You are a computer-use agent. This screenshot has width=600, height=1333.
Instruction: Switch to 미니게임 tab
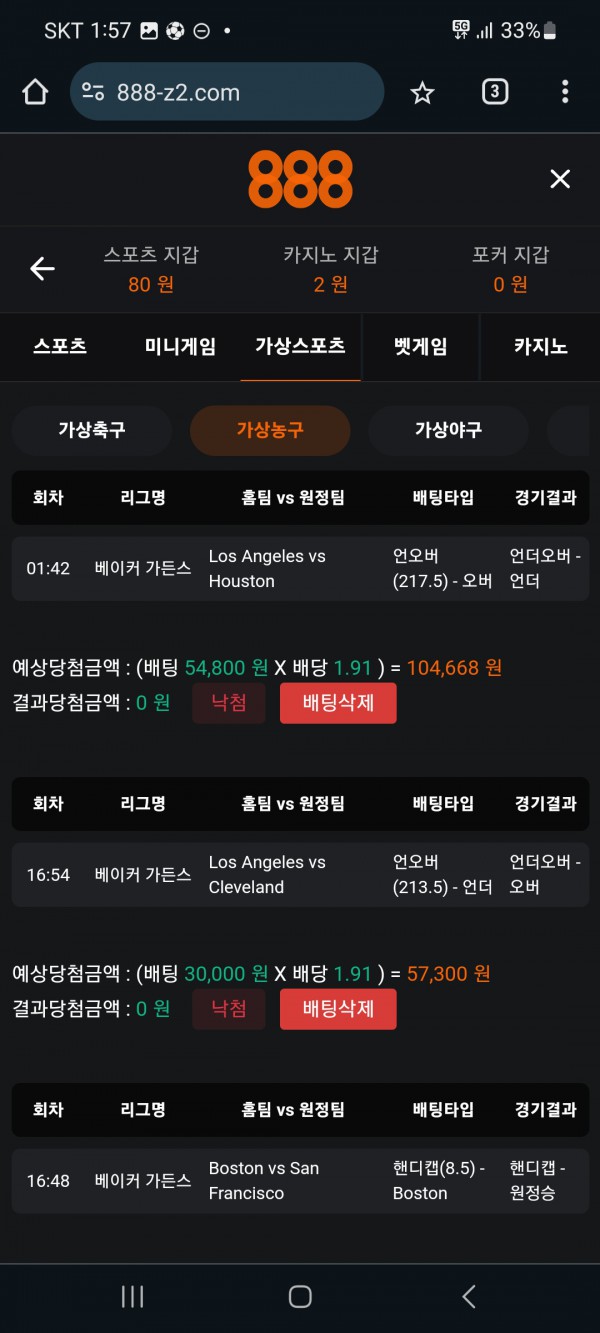(180, 347)
